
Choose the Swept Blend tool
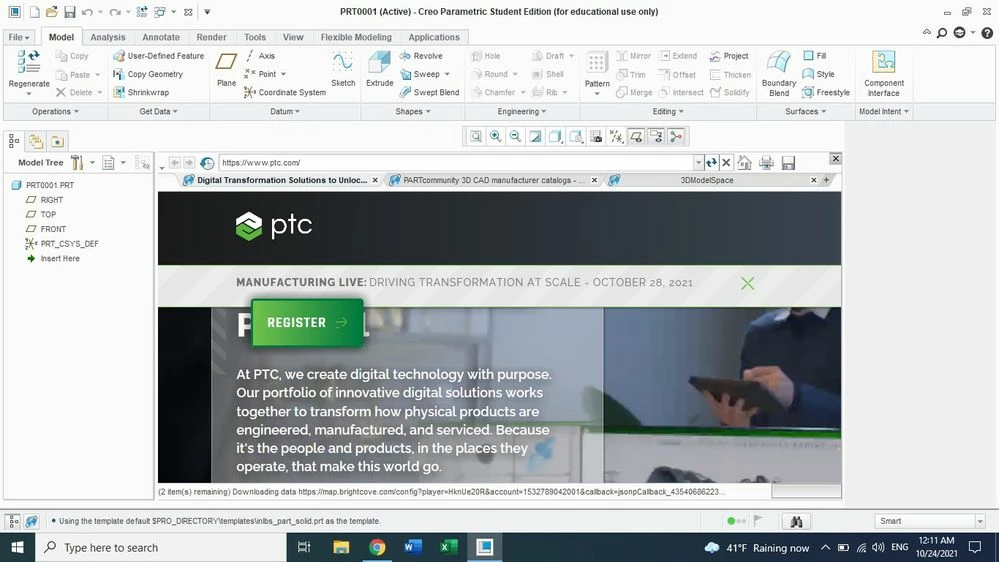(x=429, y=92)
